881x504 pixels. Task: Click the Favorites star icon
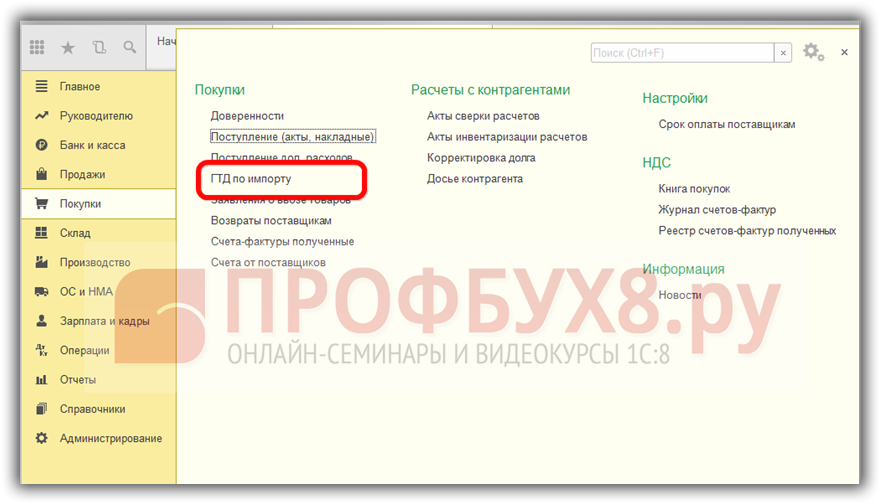pos(68,47)
